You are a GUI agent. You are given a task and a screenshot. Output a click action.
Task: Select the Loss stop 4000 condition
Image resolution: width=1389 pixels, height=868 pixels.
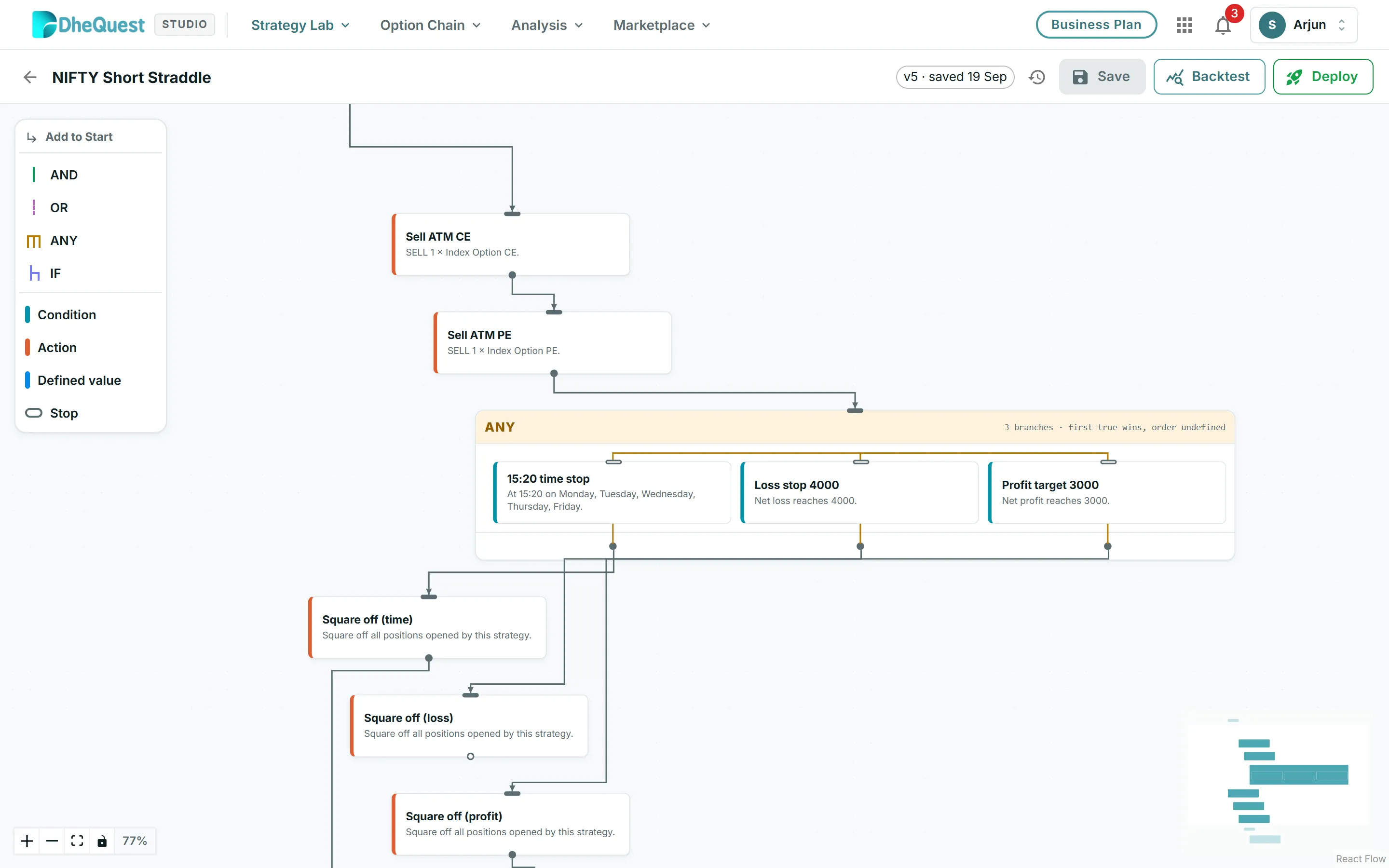[859, 492]
